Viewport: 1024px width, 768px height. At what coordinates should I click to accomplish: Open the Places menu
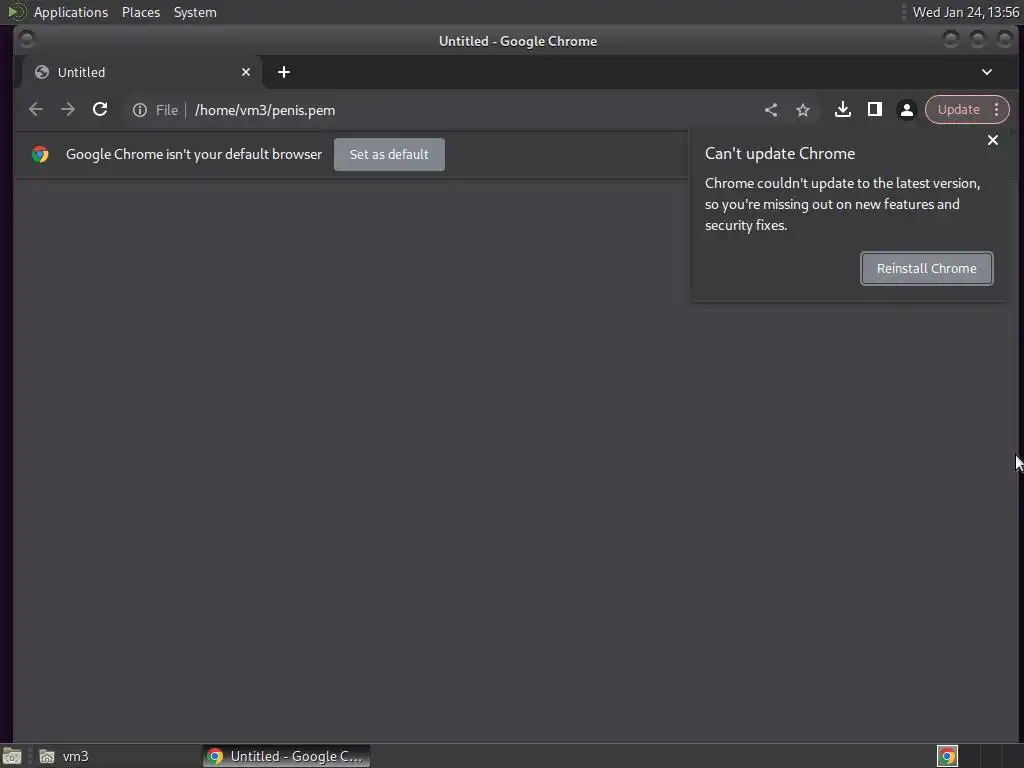141,12
